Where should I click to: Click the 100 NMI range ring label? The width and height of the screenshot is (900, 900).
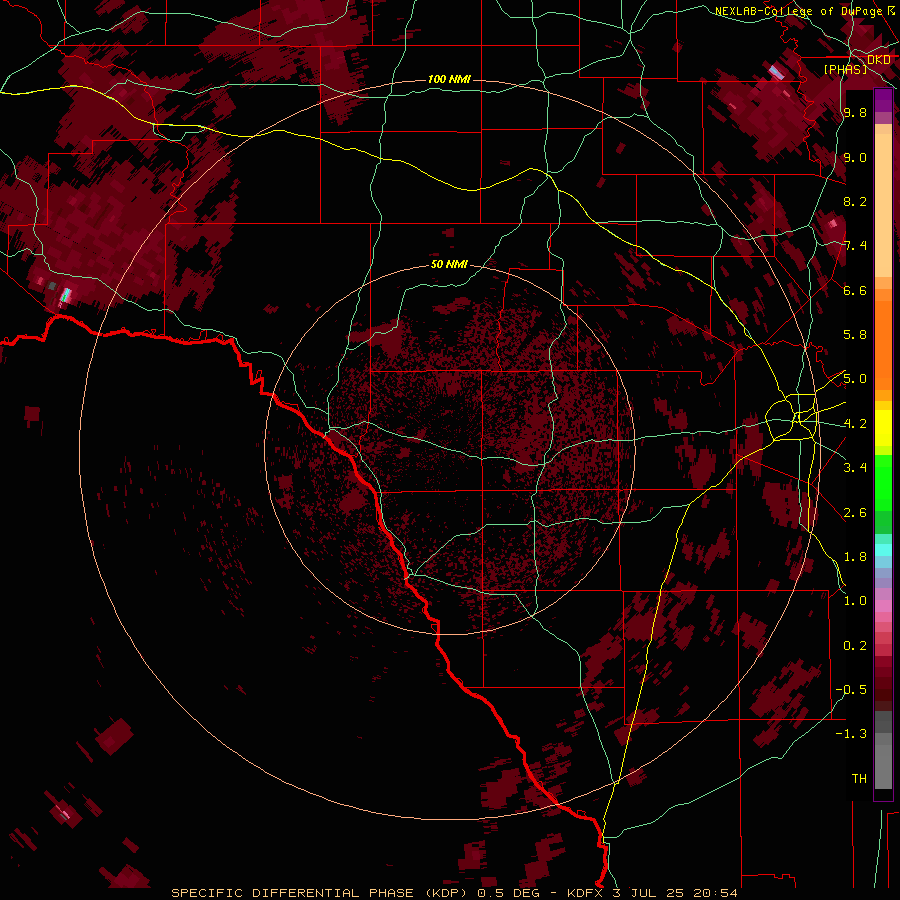(449, 79)
